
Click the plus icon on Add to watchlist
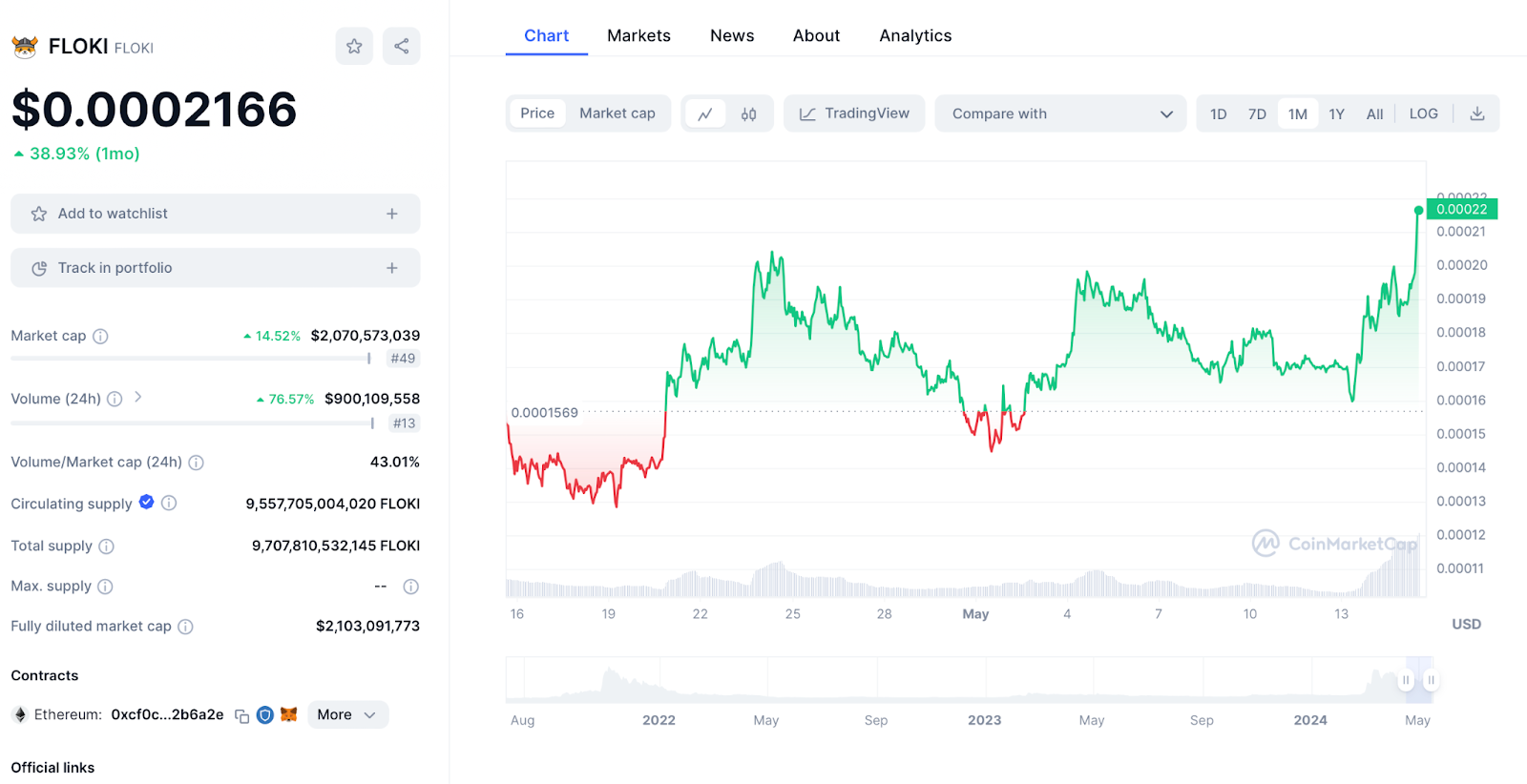(392, 214)
